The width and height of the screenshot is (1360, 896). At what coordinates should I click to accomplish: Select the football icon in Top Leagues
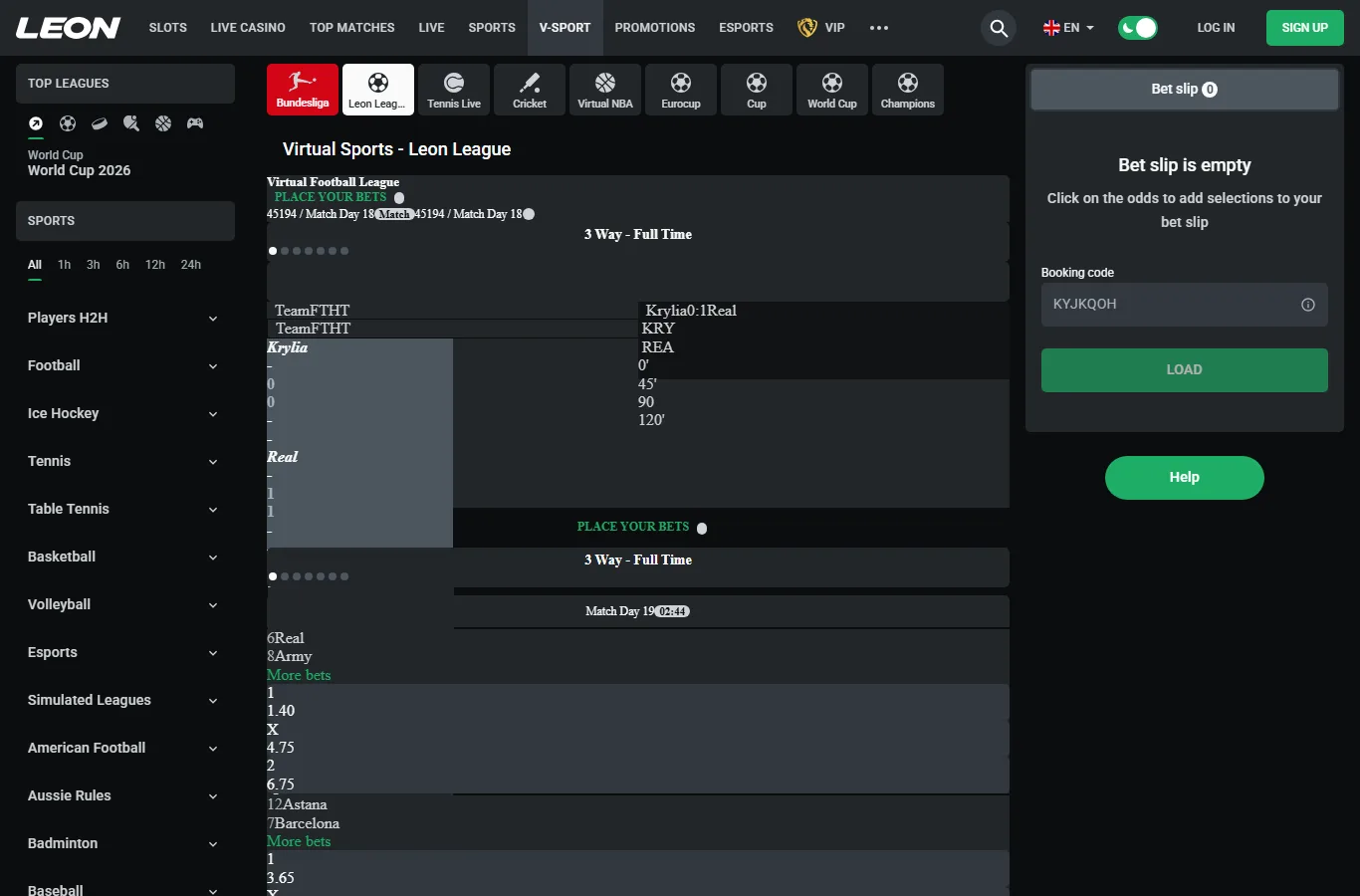click(x=68, y=123)
